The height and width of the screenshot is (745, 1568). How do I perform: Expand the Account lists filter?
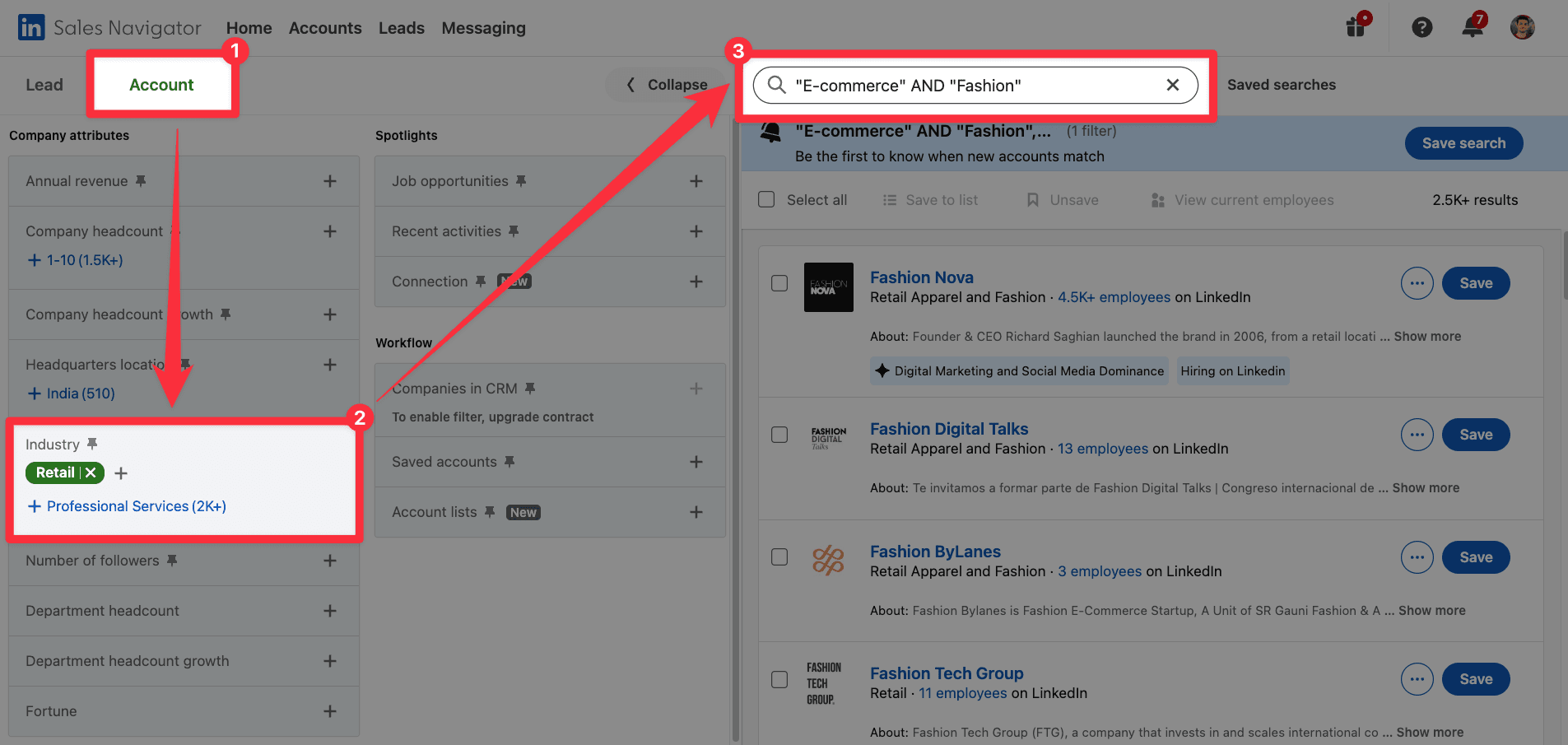(x=696, y=512)
